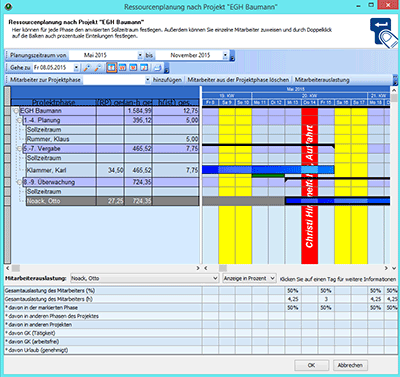Image resolution: width=400 pixels, height=377 pixels.
Task: Click the Abbrechen button
Action: [350, 365]
